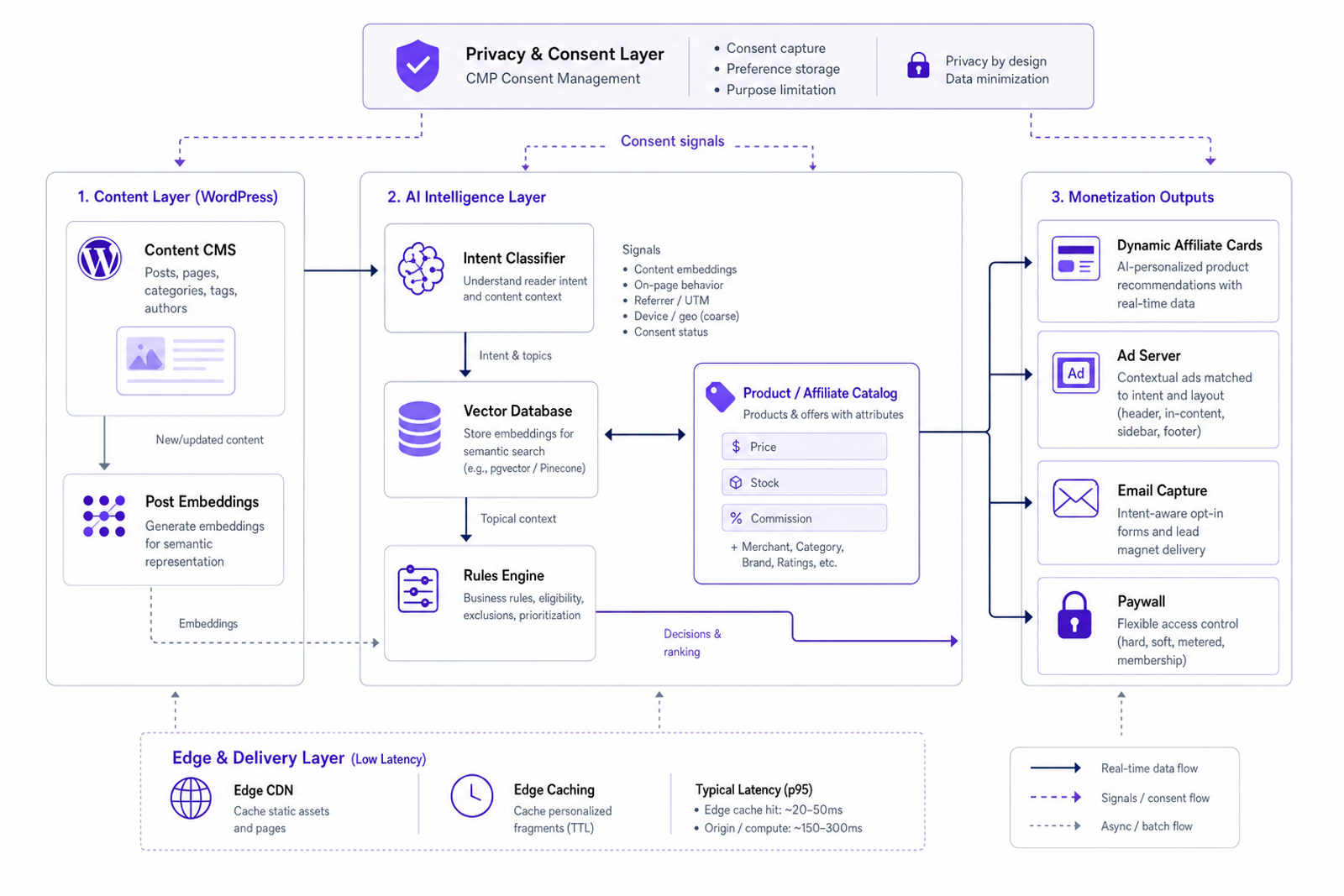The width and height of the screenshot is (1344, 896).
Task: Click the Intent Classifier brain icon
Action: [421, 269]
